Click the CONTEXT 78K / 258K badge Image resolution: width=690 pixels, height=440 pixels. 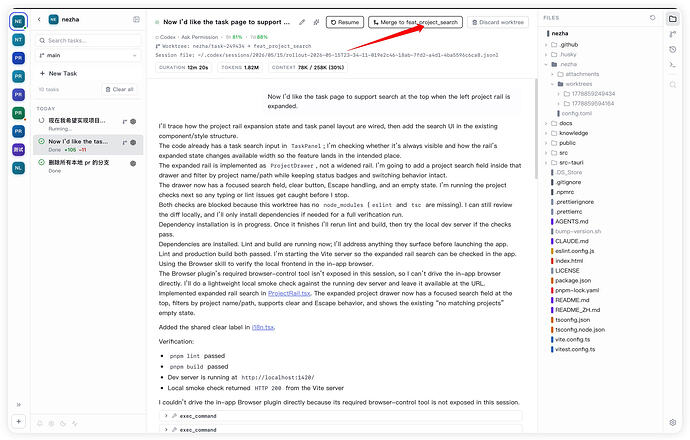point(308,67)
